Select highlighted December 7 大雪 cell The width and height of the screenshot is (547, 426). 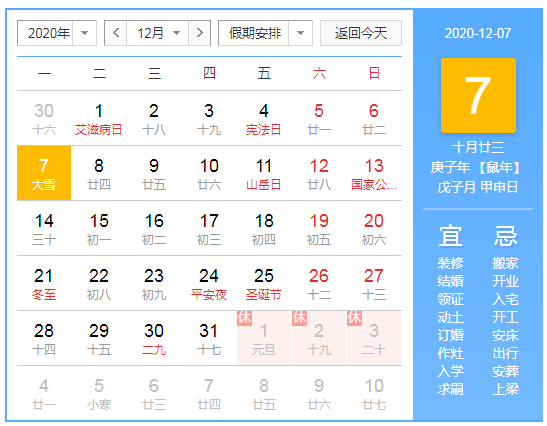coord(44,173)
